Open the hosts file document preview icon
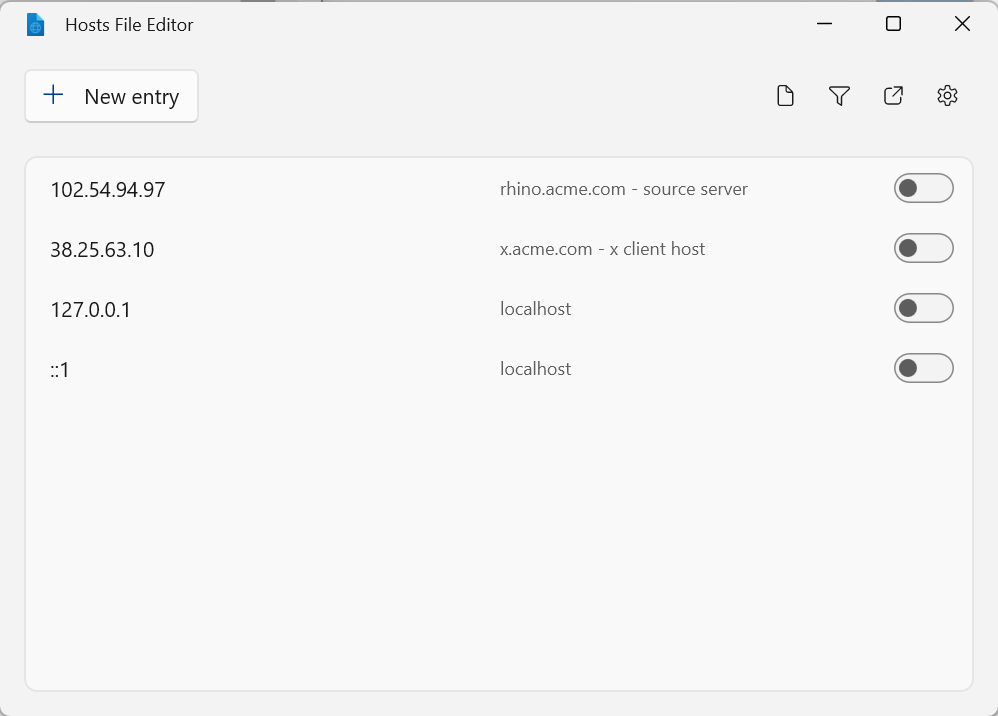The width and height of the screenshot is (998, 716). [x=785, y=95]
